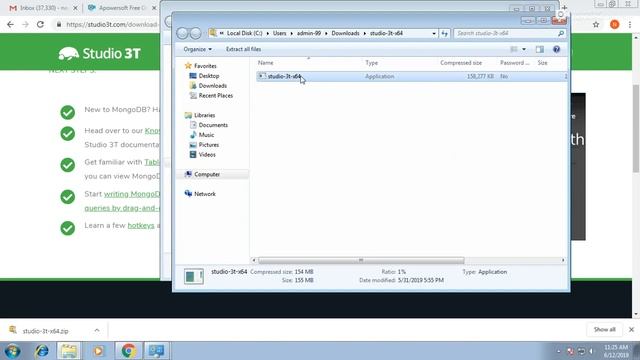Expand the address bar history dropdown
The width and height of the screenshot is (640, 360).
pos(434,33)
